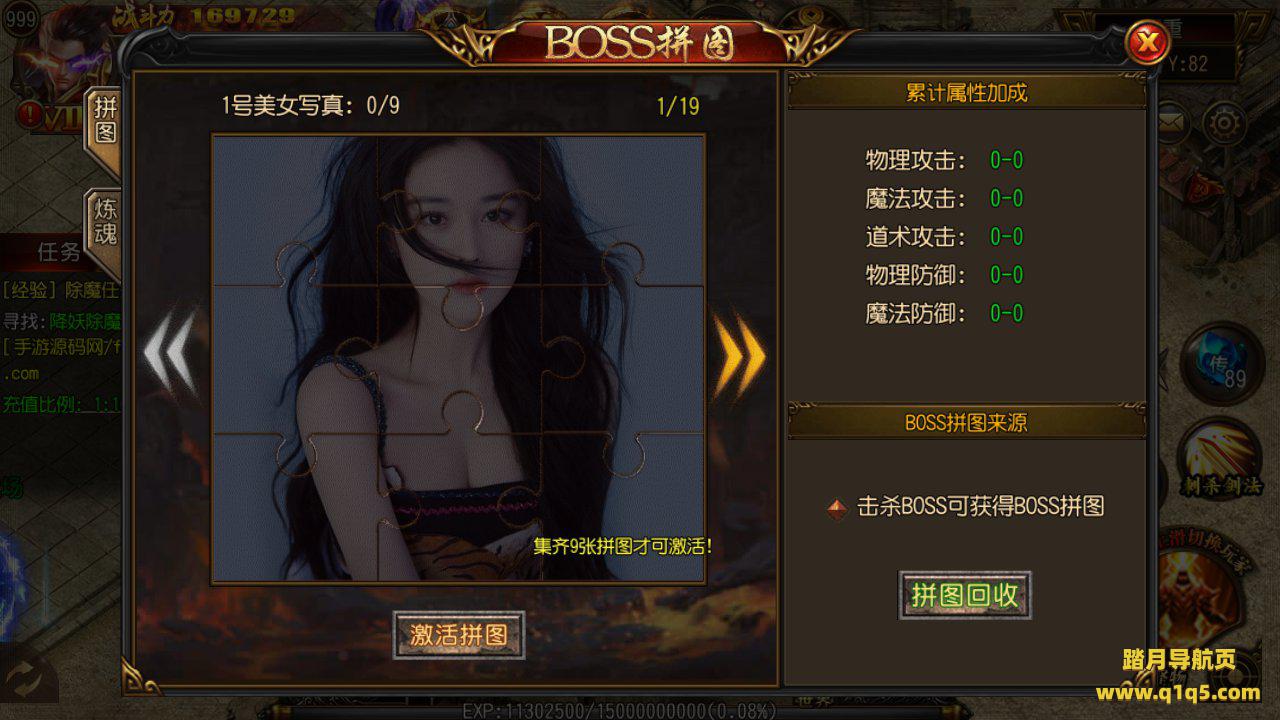
Task: Select the center puzzle piece
Action: [x=460, y=360]
